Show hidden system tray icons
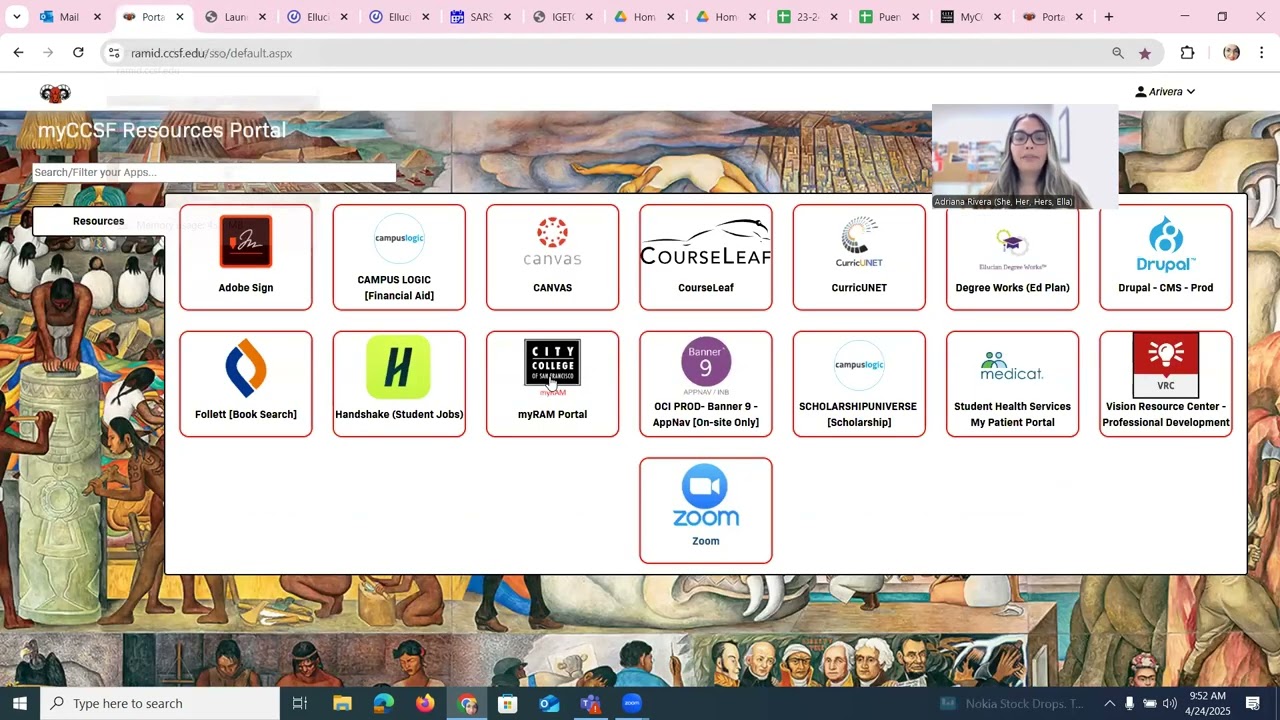Viewport: 1280px width, 720px height. [x=1109, y=703]
